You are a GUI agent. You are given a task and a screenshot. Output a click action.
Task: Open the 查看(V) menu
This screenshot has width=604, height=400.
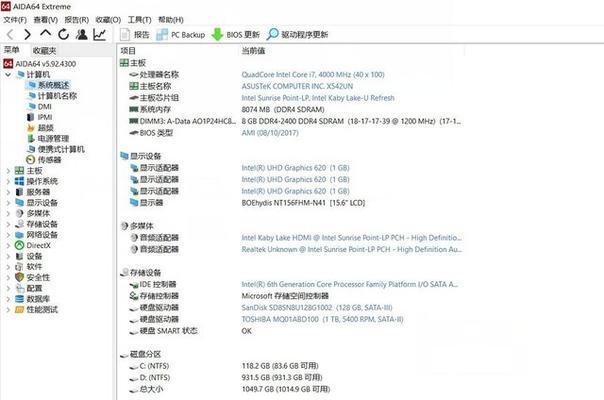tap(45, 20)
